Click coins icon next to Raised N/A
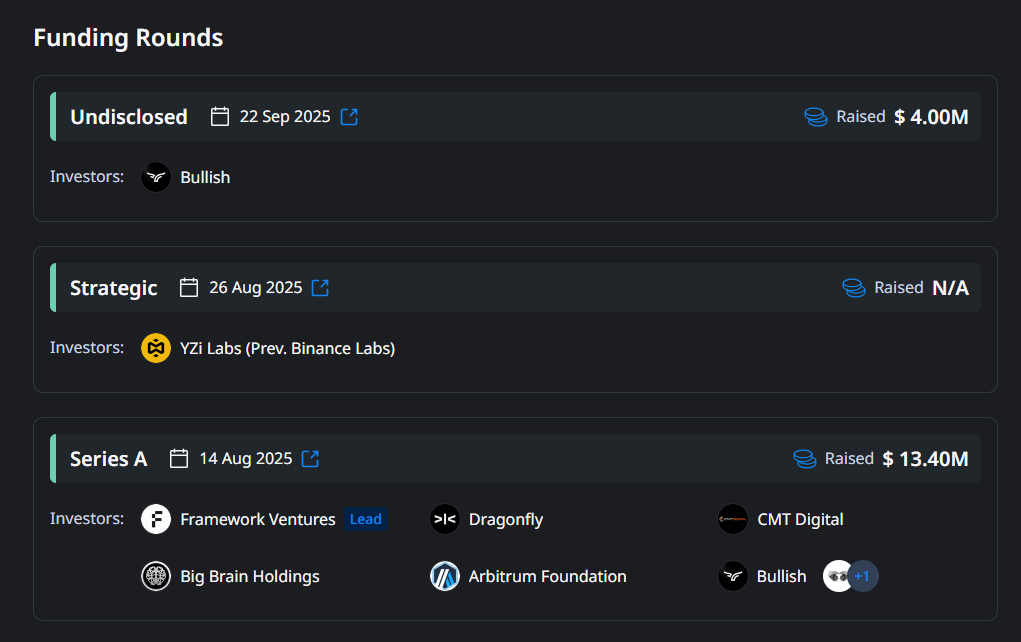 click(854, 287)
